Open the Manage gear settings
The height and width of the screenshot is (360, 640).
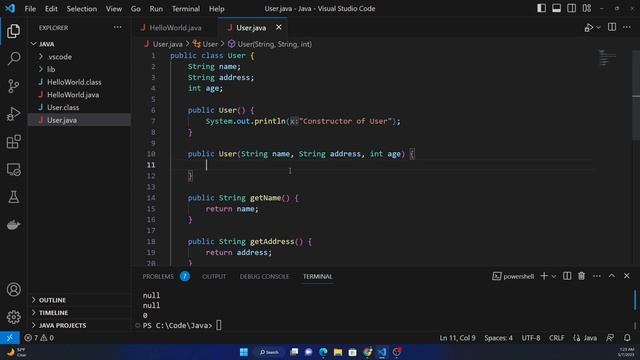point(13,317)
